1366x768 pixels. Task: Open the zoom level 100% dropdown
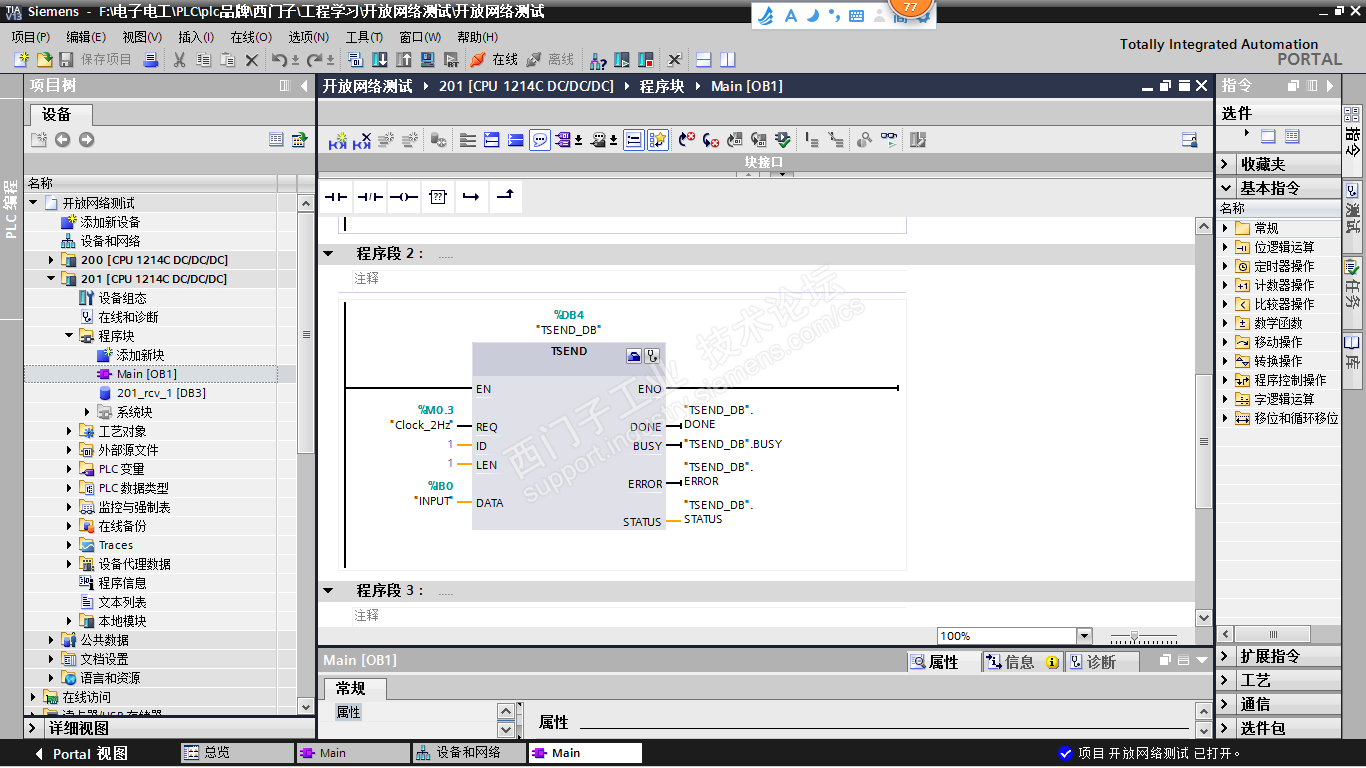pos(1084,636)
